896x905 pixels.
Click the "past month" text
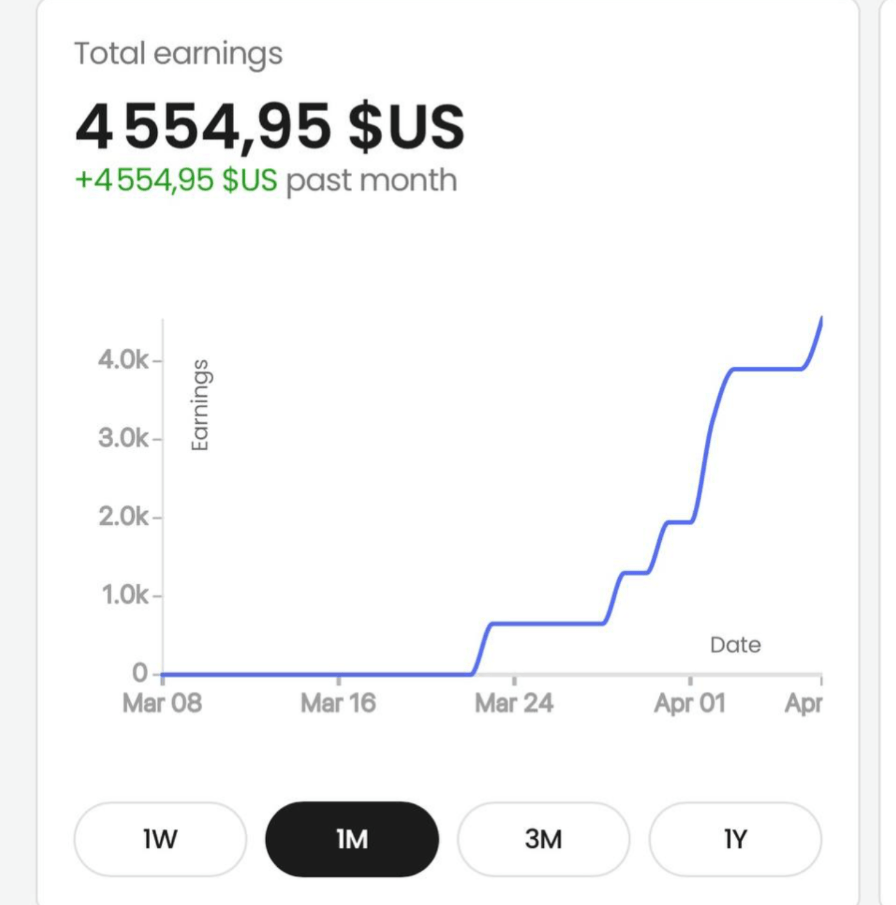click(372, 181)
